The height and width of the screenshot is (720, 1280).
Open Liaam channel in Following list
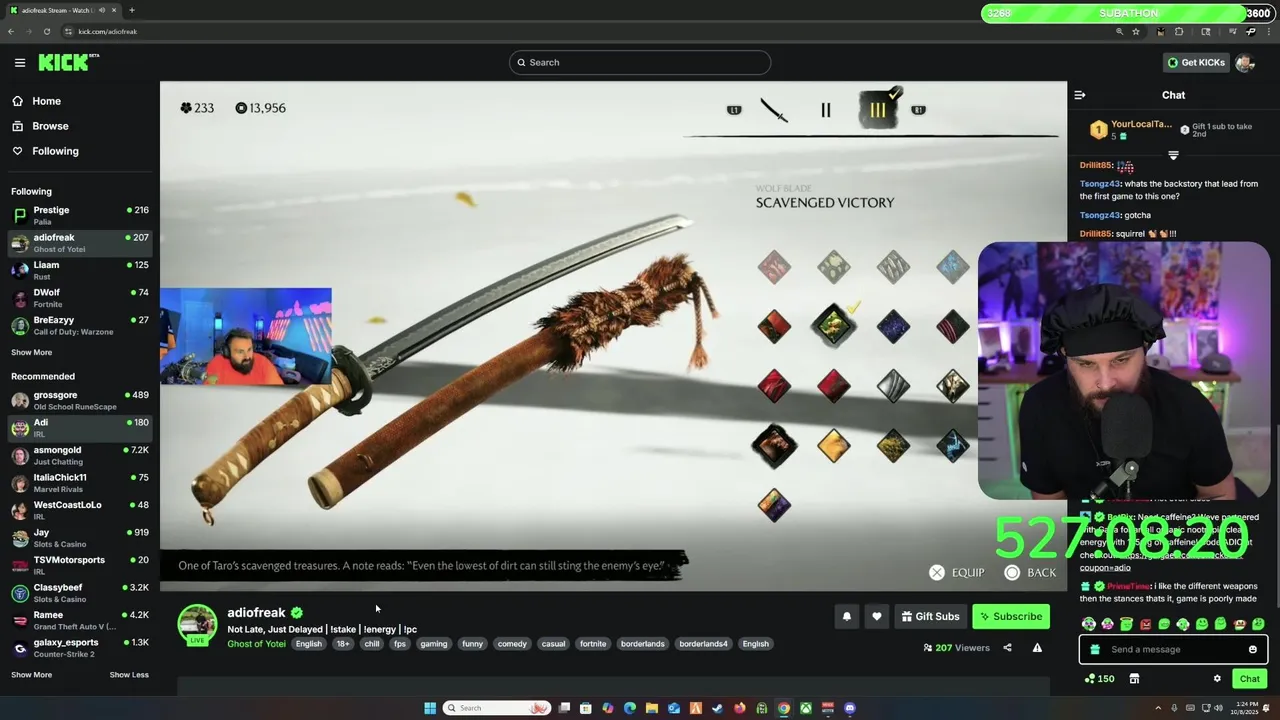[80, 270]
